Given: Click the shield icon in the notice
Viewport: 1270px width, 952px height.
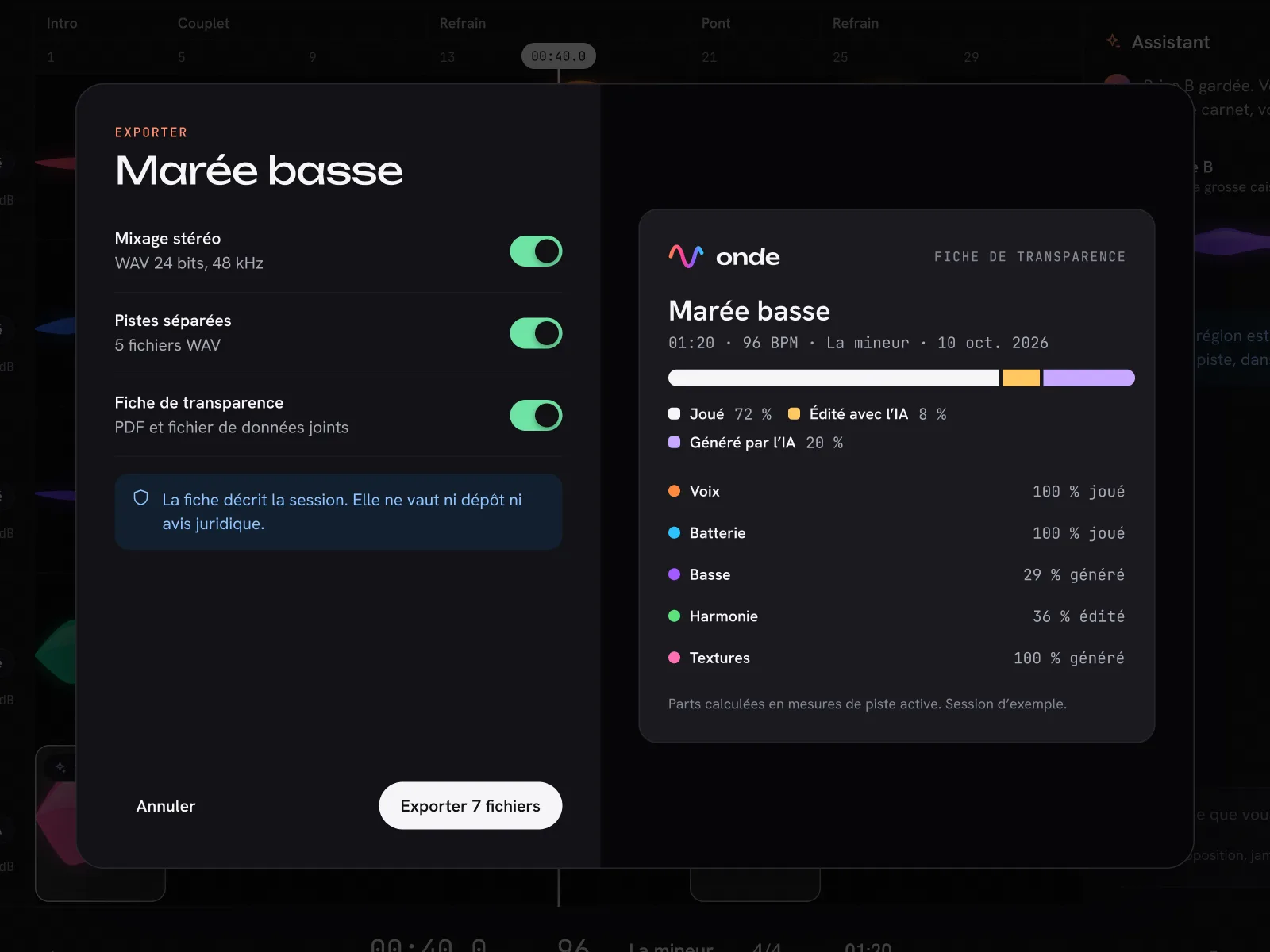Looking at the screenshot, I should pos(141,498).
